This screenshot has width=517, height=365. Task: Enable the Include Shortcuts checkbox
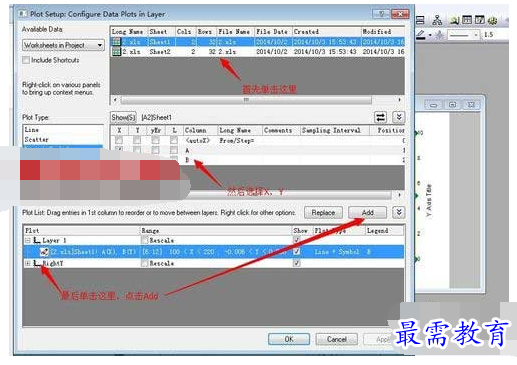coord(26,60)
